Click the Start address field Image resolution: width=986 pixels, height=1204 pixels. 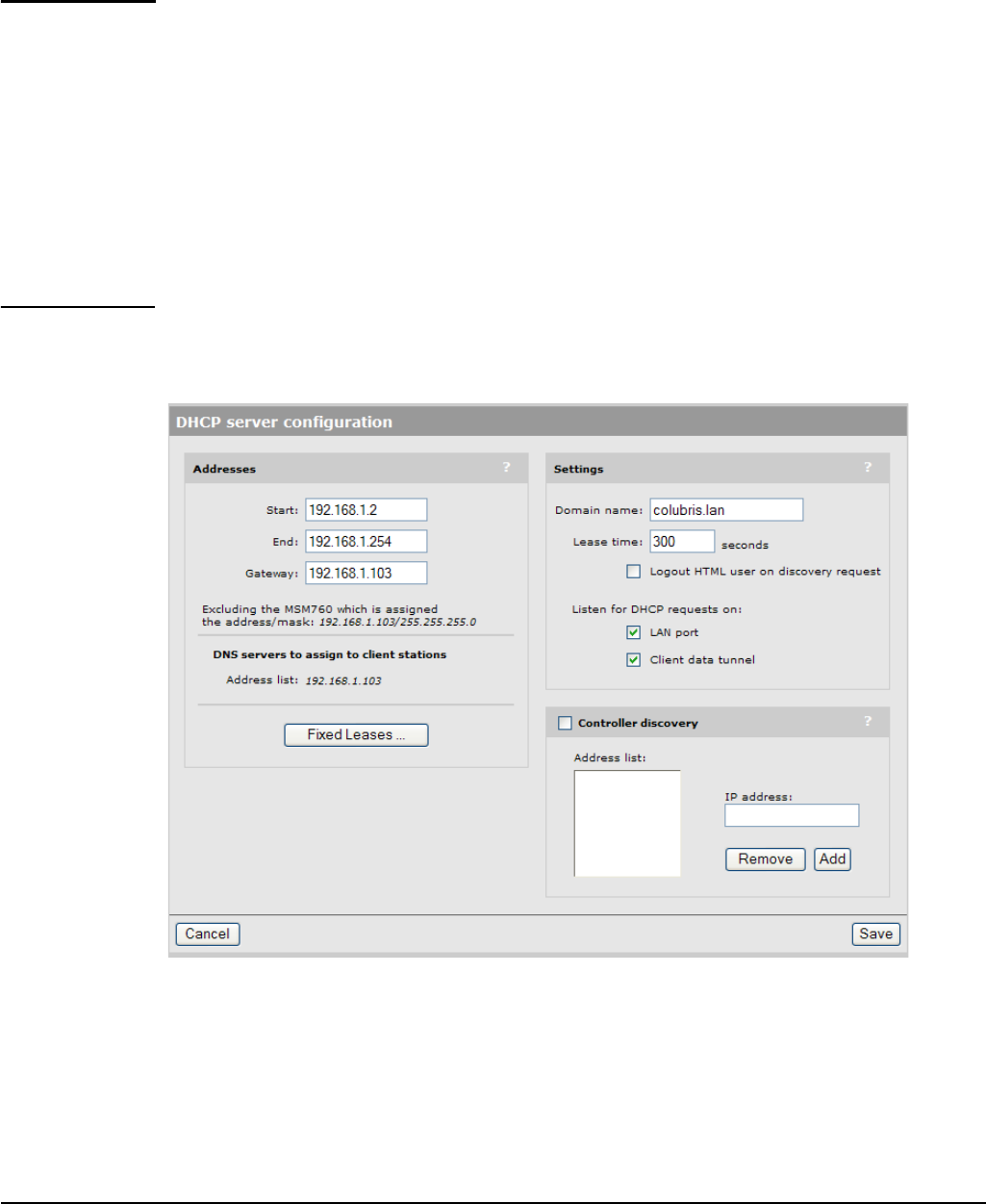click(367, 510)
